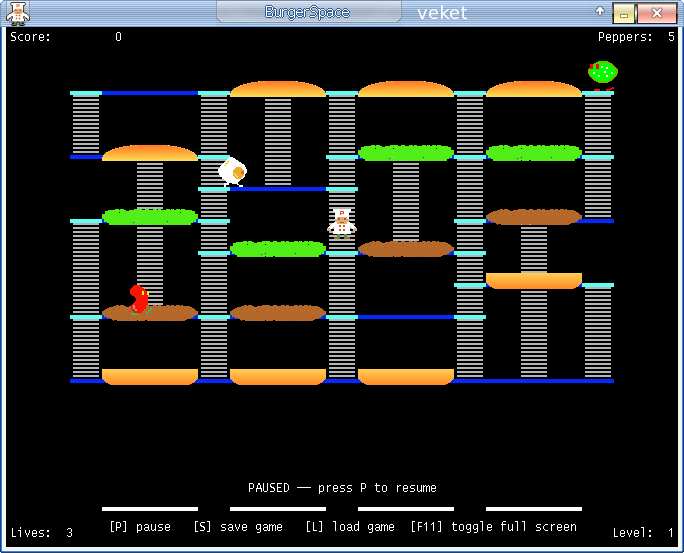Click the chef player character sprite
The width and height of the screenshot is (684, 553).
(x=342, y=224)
